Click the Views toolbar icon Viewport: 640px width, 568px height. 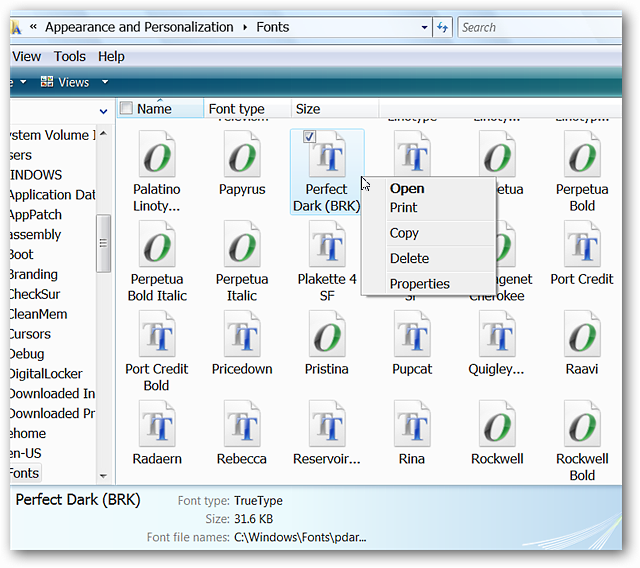click(x=47, y=82)
